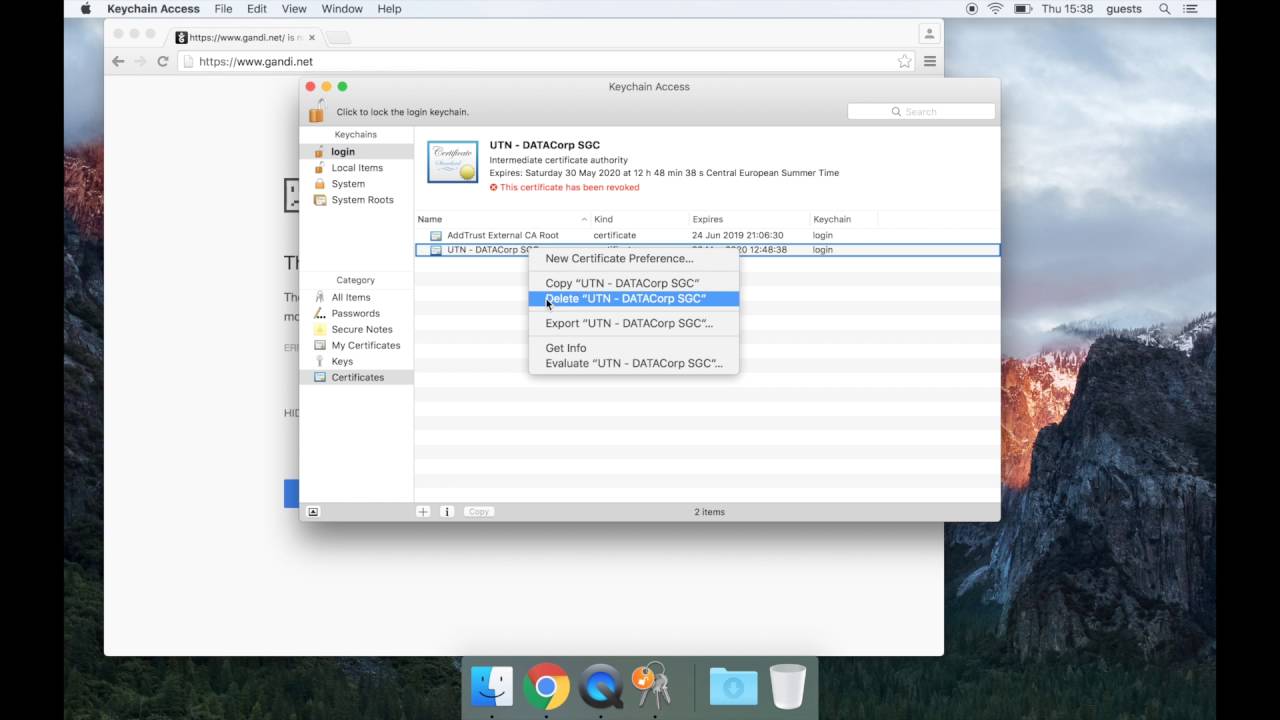
Task: Choose New Certificate Preference from context menu
Action: click(634, 258)
